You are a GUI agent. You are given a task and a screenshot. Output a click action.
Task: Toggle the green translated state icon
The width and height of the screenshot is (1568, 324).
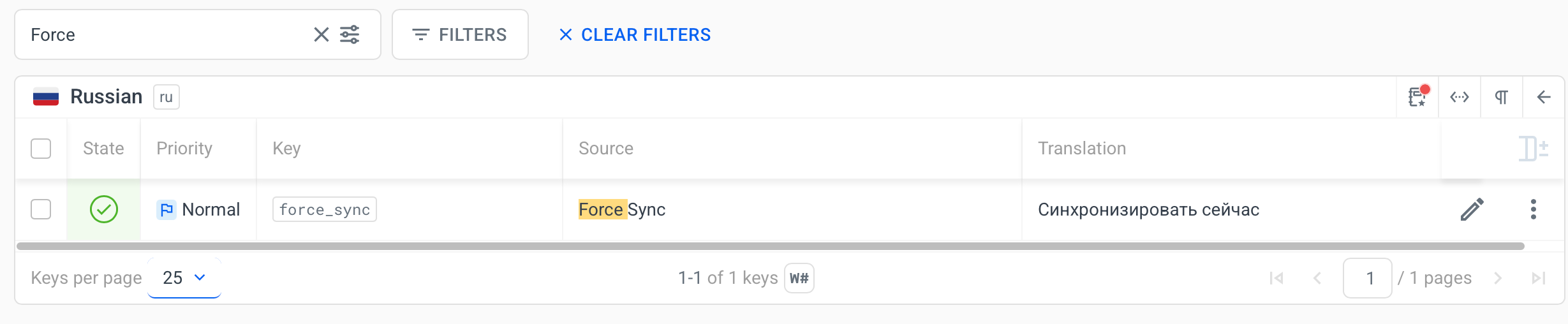[104, 209]
